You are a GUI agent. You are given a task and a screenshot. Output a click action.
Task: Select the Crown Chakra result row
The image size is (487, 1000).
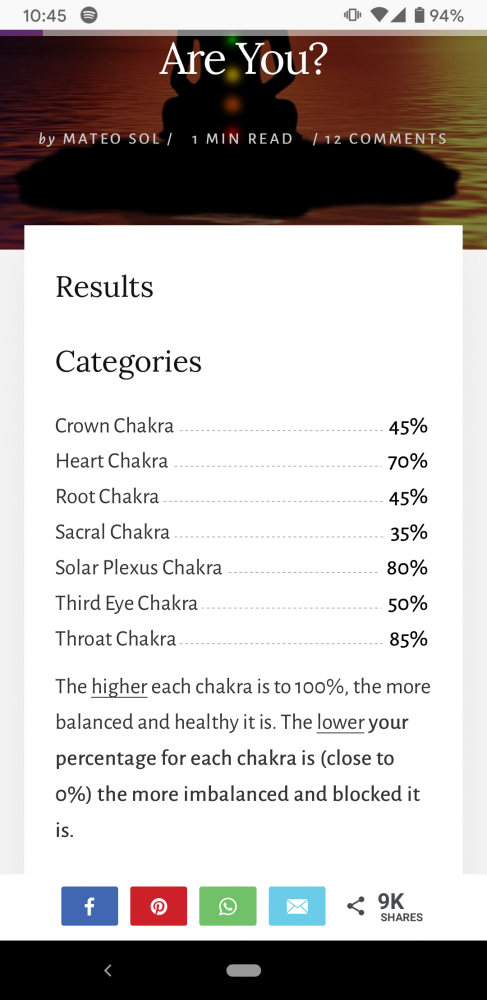point(242,425)
